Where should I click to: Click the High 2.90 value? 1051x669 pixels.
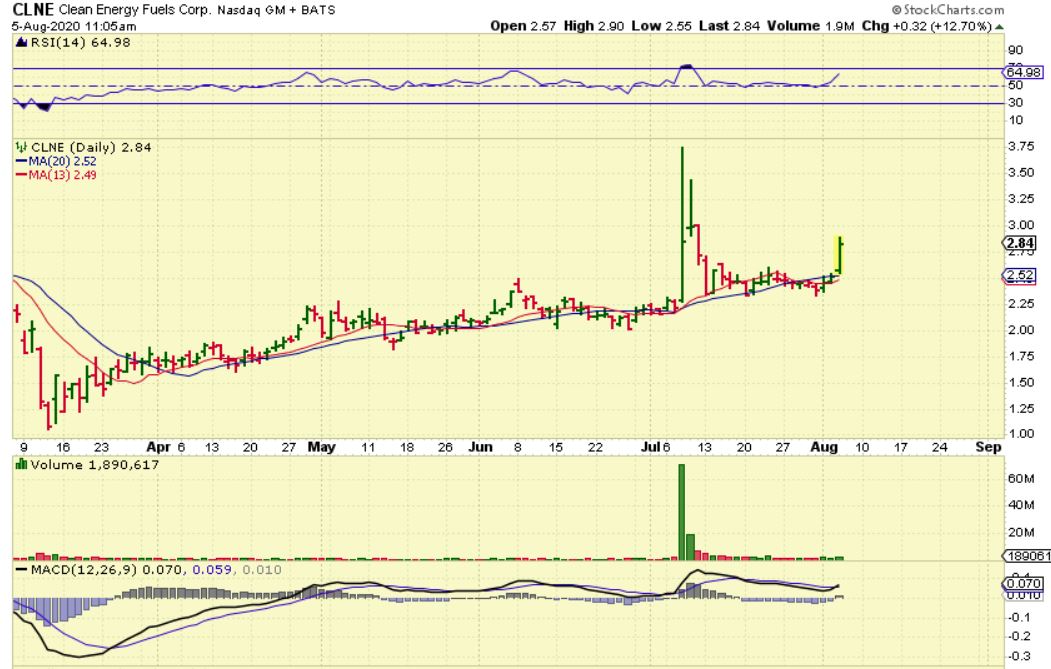[593, 26]
